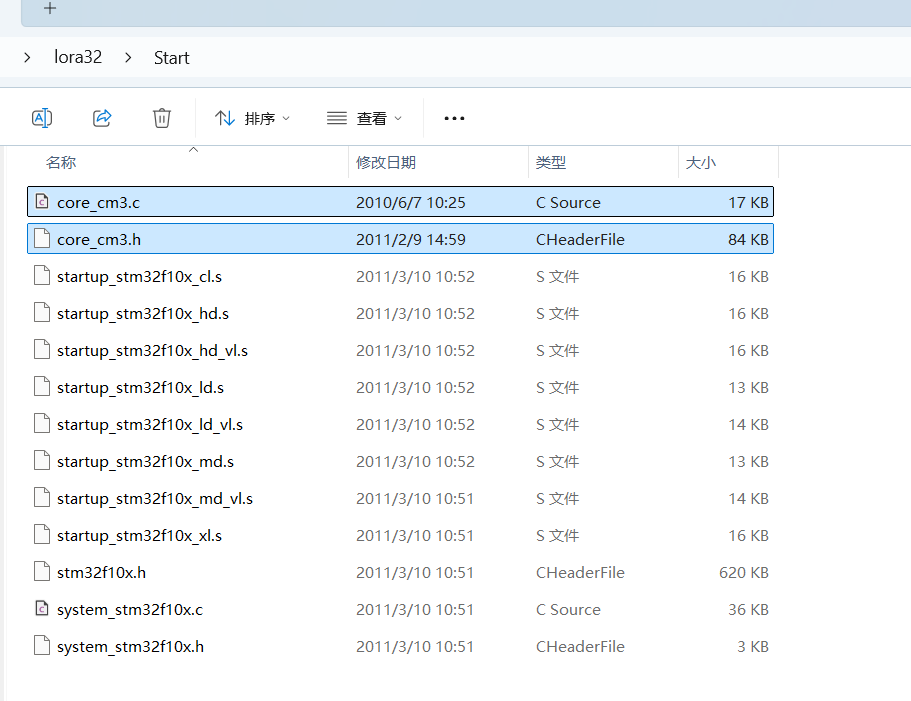Go to lora32 in the breadcrumb
The height and width of the screenshot is (701, 911).
coord(78,57)
